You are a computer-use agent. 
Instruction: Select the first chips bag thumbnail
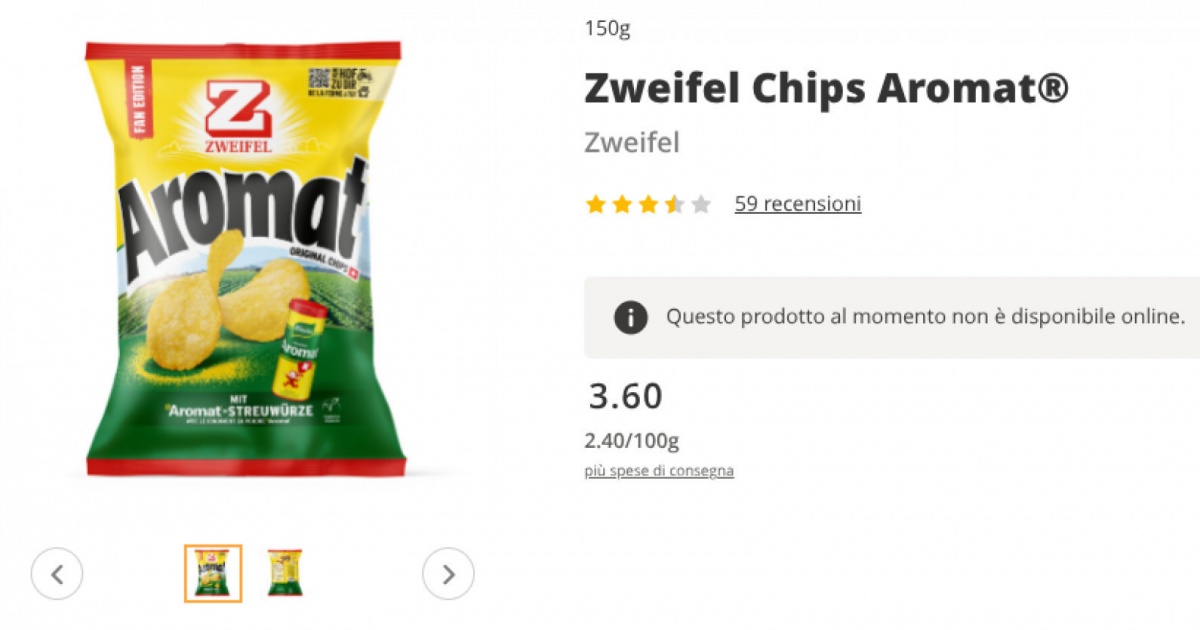[213, 573]
